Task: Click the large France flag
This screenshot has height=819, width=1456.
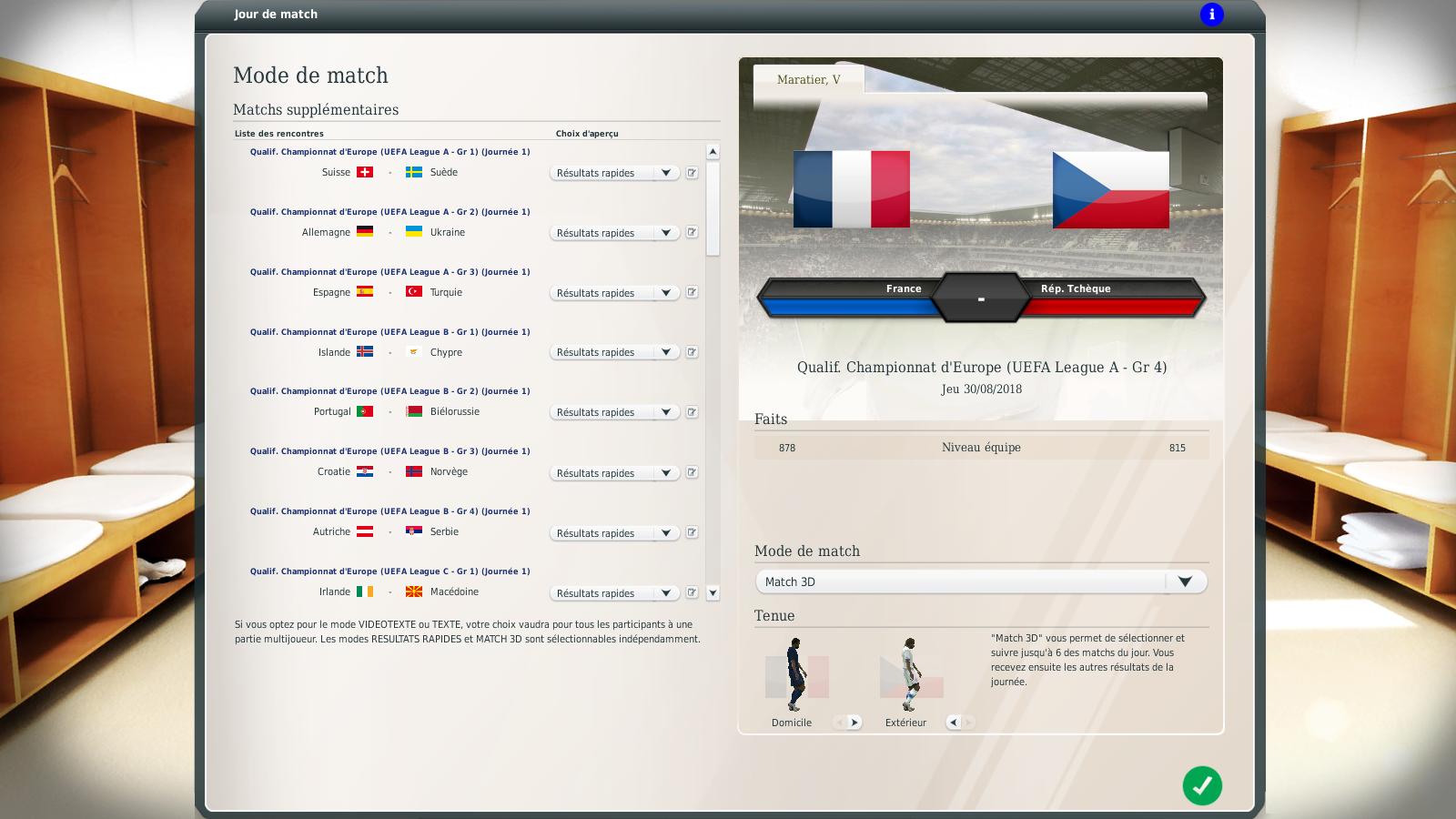Action: point(852,189)
